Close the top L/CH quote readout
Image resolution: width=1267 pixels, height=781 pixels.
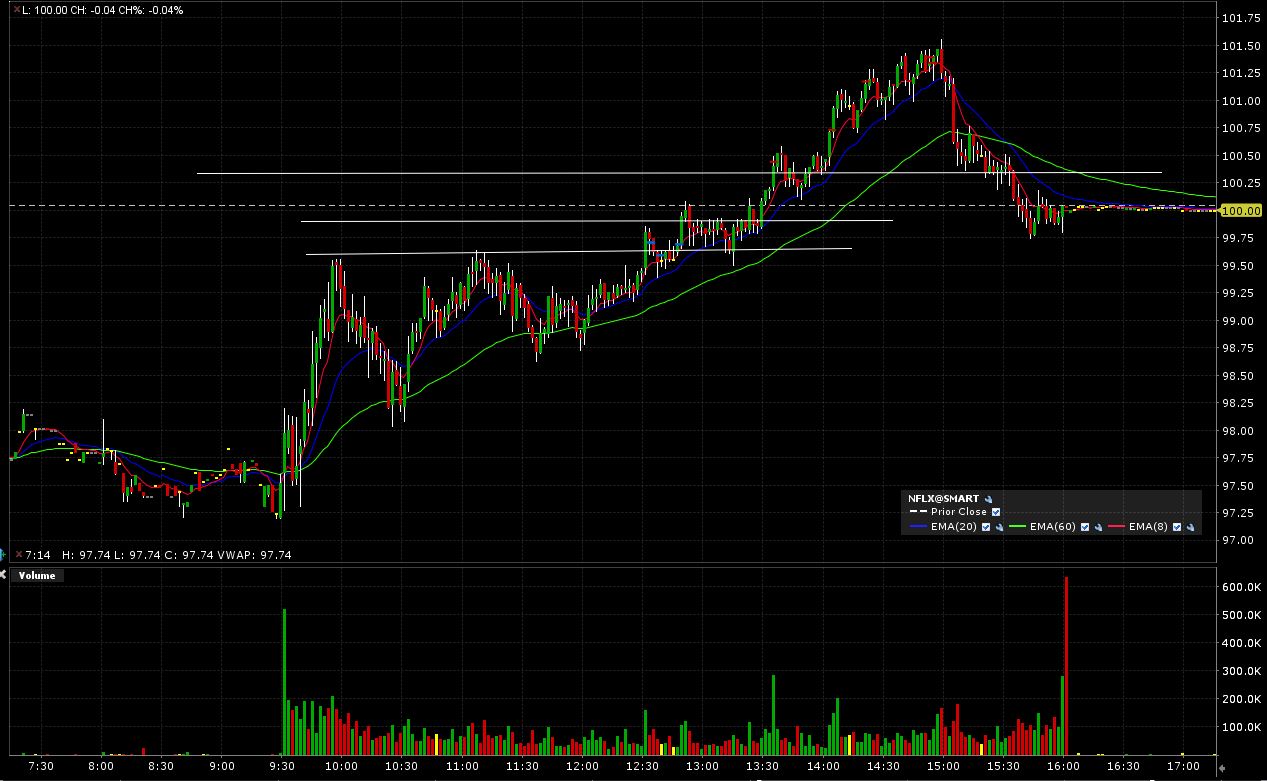coord(17,9)
